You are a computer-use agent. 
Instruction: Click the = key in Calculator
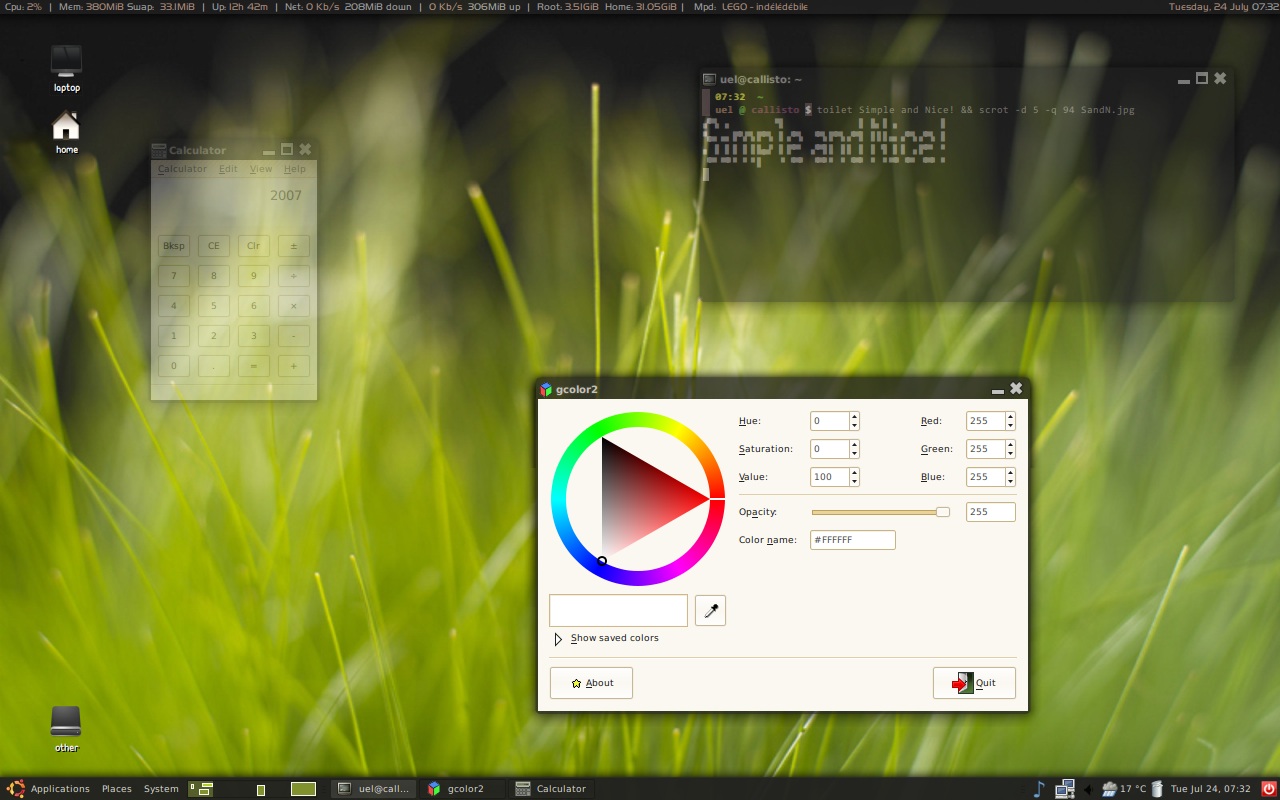254,366
